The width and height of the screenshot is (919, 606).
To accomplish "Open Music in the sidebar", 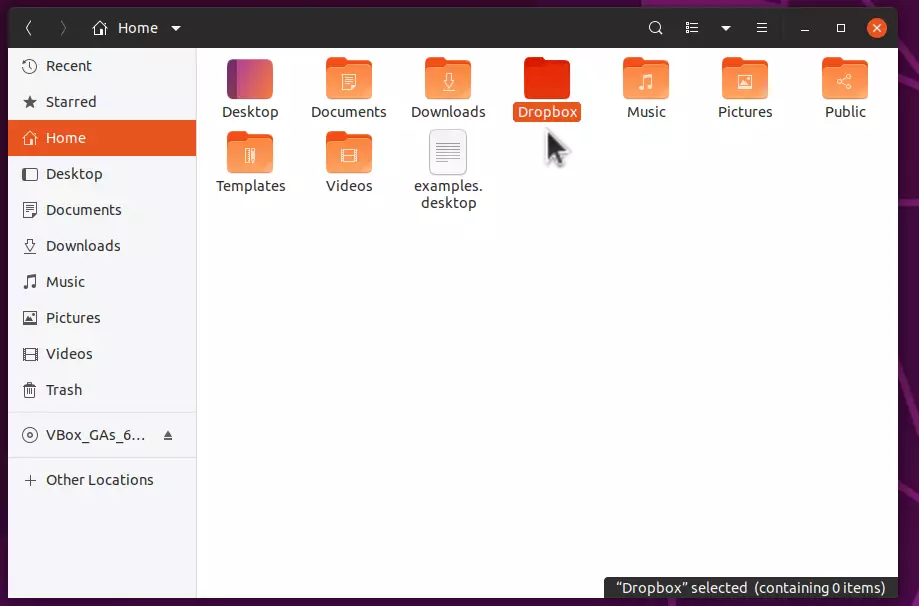I will [102, 282].
